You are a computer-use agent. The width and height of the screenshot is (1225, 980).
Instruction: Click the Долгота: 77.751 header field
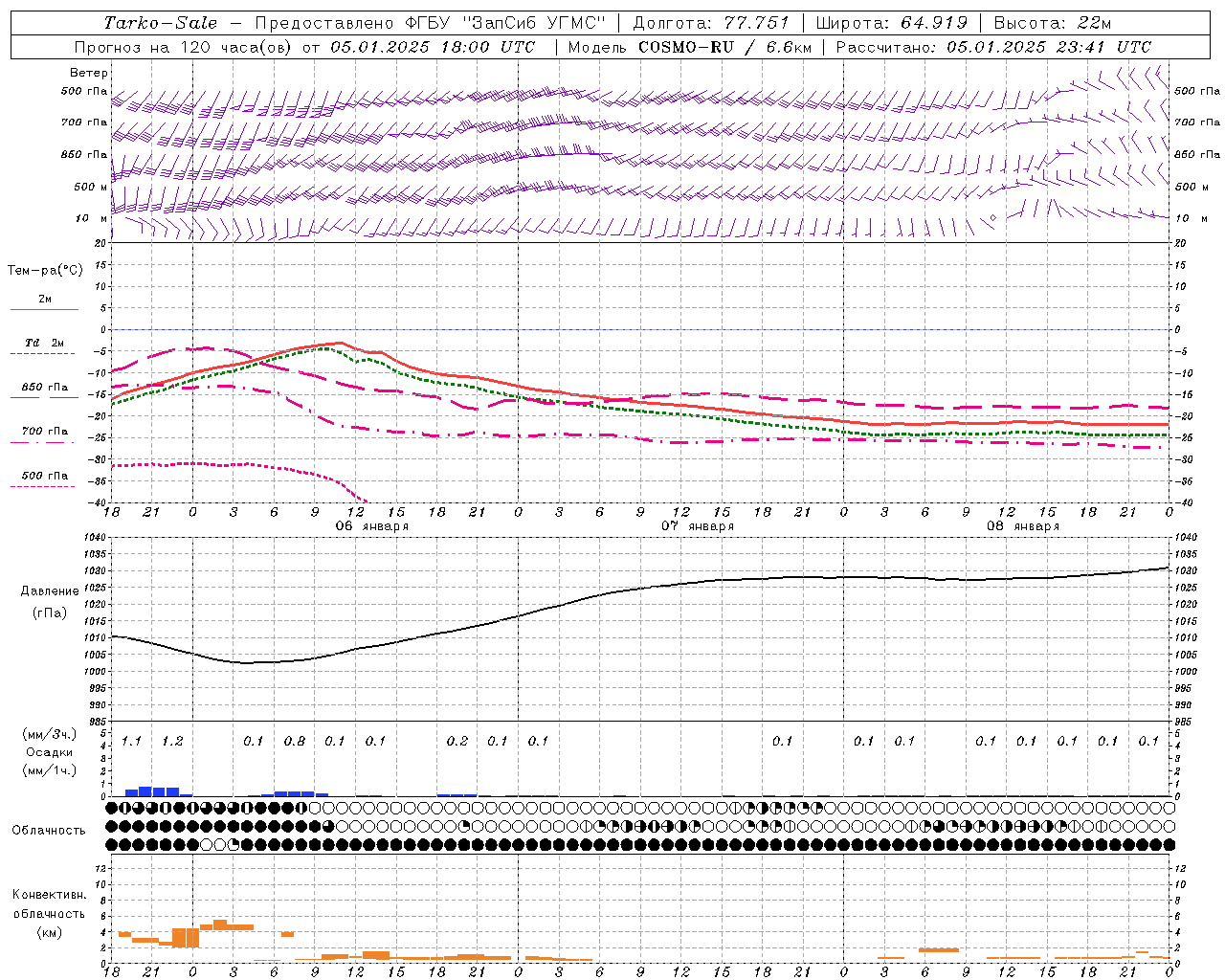(711, 23)
